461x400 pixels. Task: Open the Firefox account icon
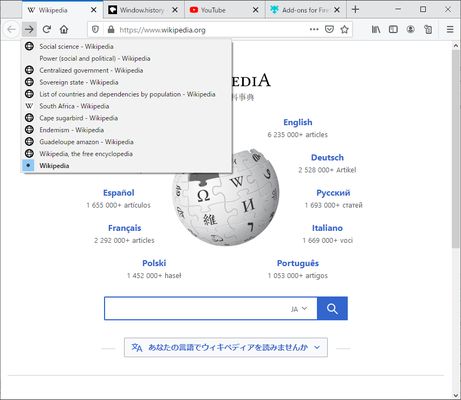click(x=411, y=29)
